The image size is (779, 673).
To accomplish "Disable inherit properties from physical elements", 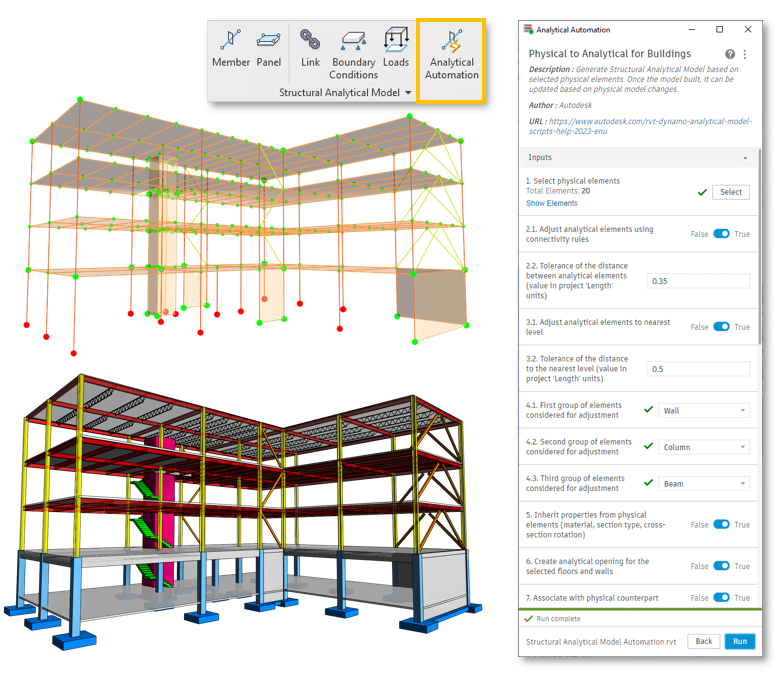I will tap(721, 525).
